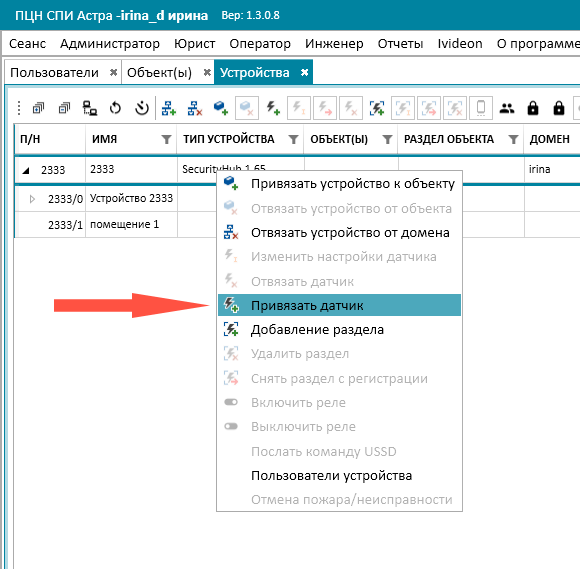Select Привязать датчик in context menu
Image resolution: width=580 pixels, height=569 pixels.
pyautogui.click(x=339, y=305)
